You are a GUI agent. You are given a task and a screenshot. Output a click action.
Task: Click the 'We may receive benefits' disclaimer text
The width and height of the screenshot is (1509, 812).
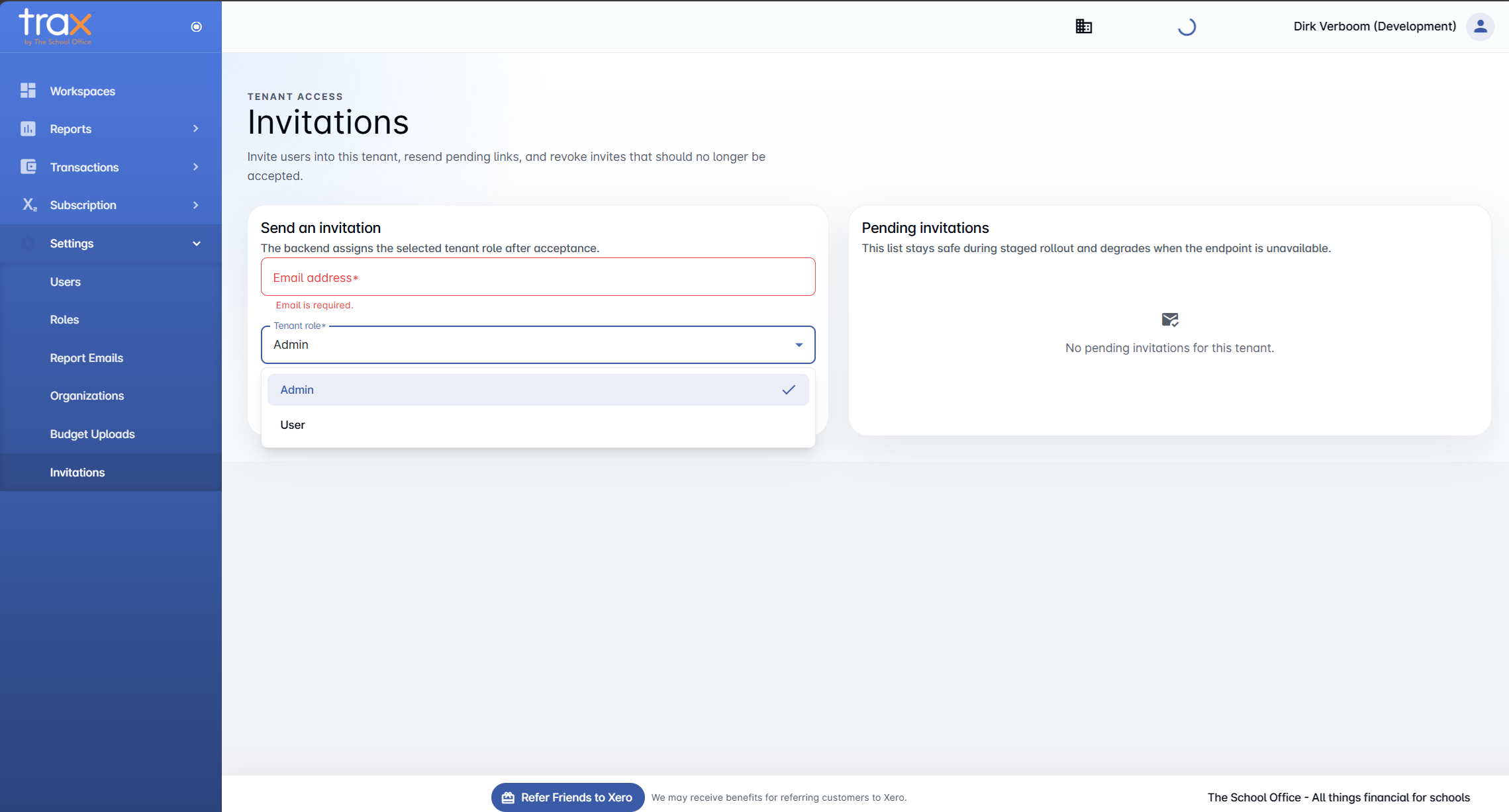point(779,797)
